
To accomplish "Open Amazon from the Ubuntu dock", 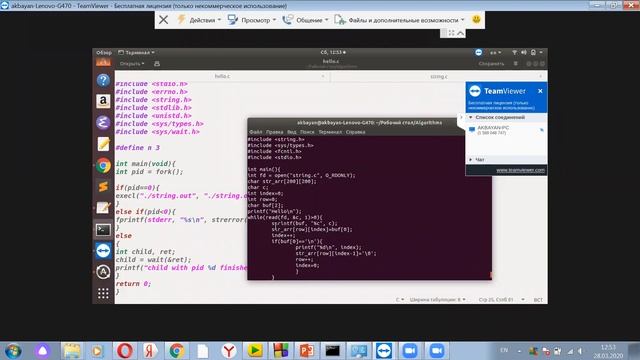I will [x=103, y=101].
